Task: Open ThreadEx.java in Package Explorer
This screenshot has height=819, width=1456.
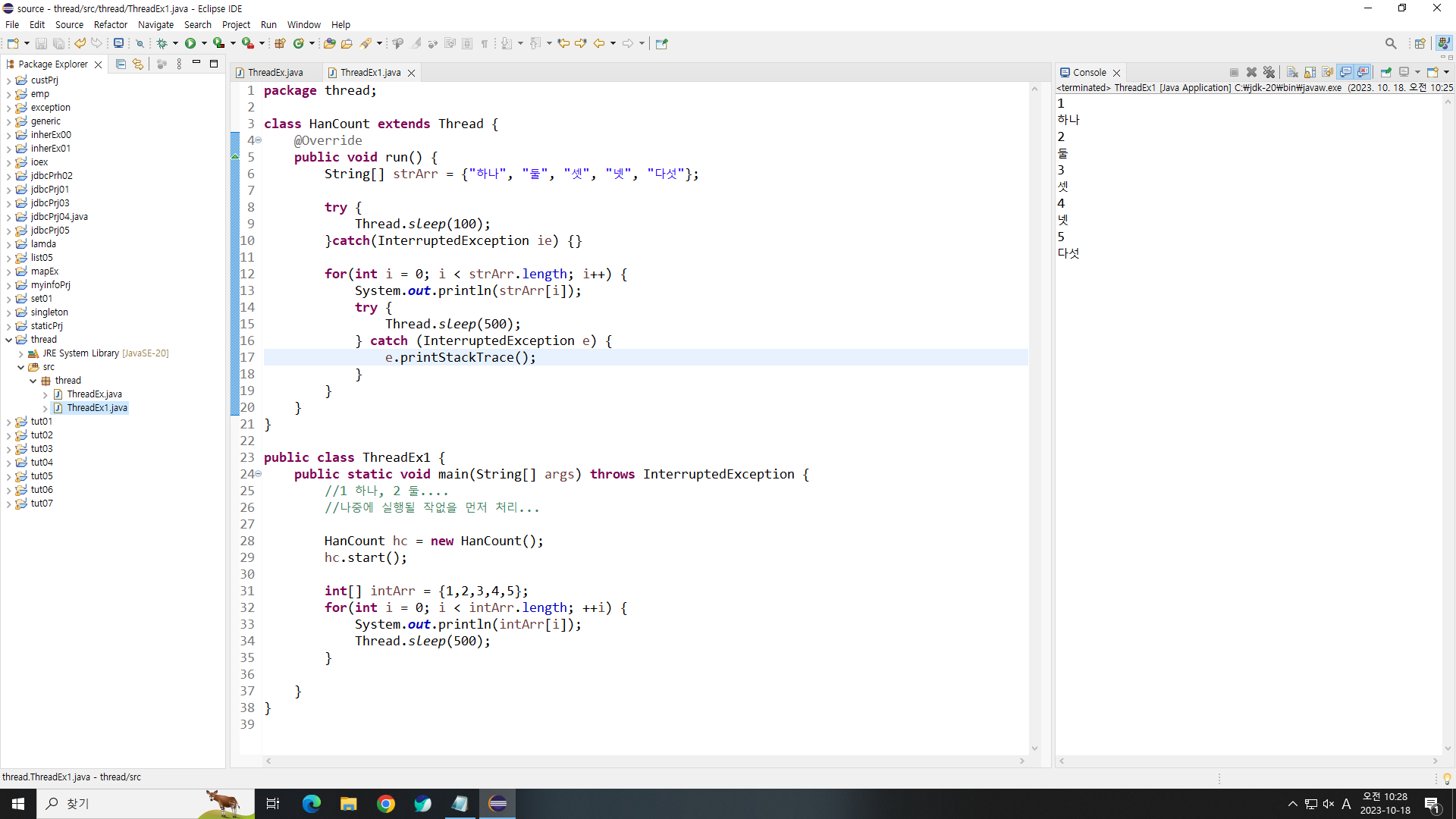Action: [x=94, y=394]
